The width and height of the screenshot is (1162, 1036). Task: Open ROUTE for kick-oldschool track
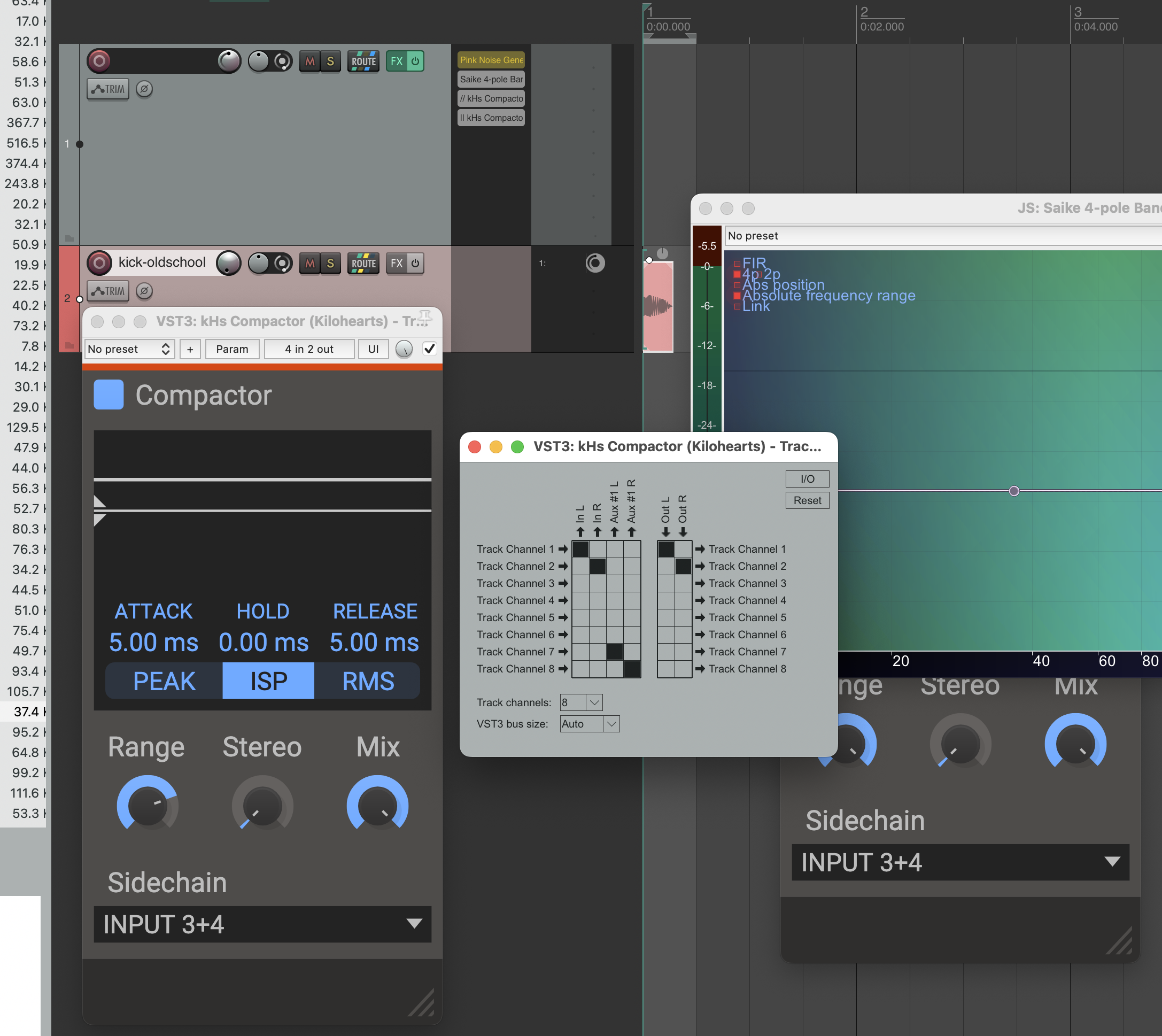[x=363, y=264]
